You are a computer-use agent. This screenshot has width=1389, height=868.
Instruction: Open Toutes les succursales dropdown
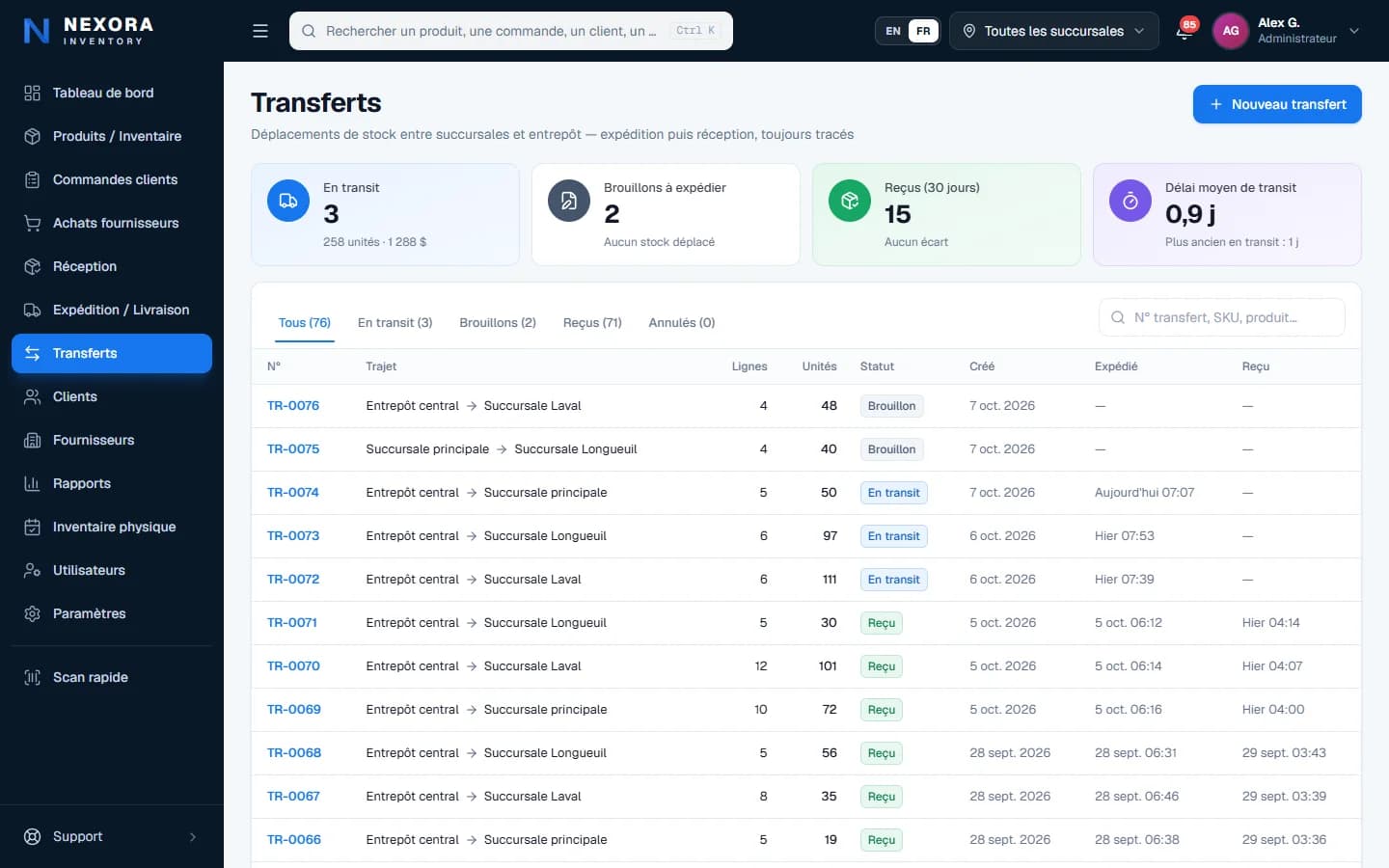coord(1054,31)
